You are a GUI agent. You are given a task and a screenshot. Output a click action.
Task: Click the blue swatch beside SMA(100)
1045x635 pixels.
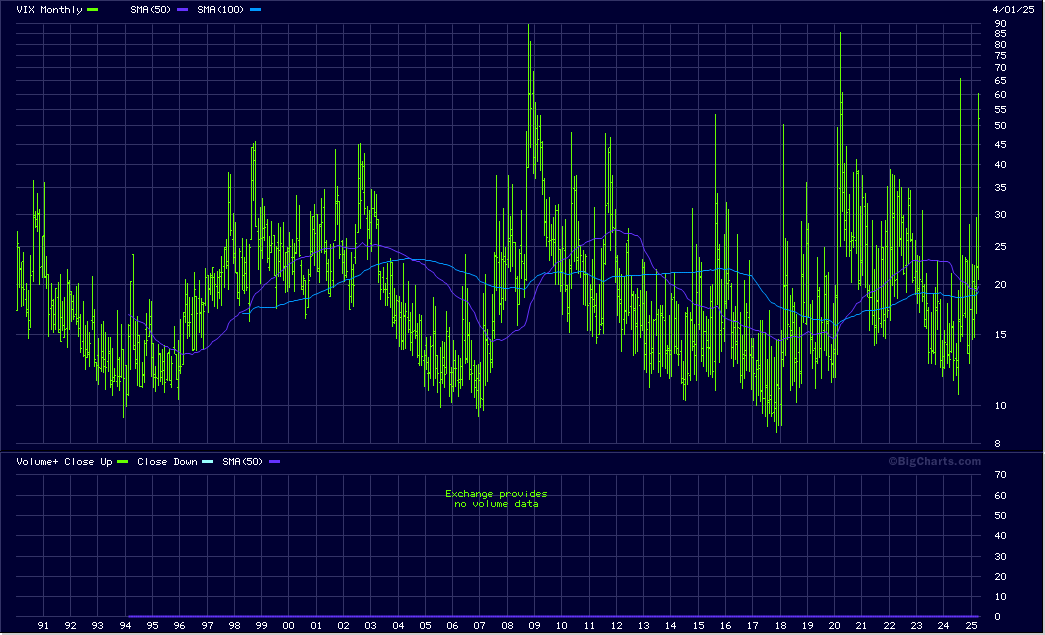pyautogui.click(x=255, y=9)
